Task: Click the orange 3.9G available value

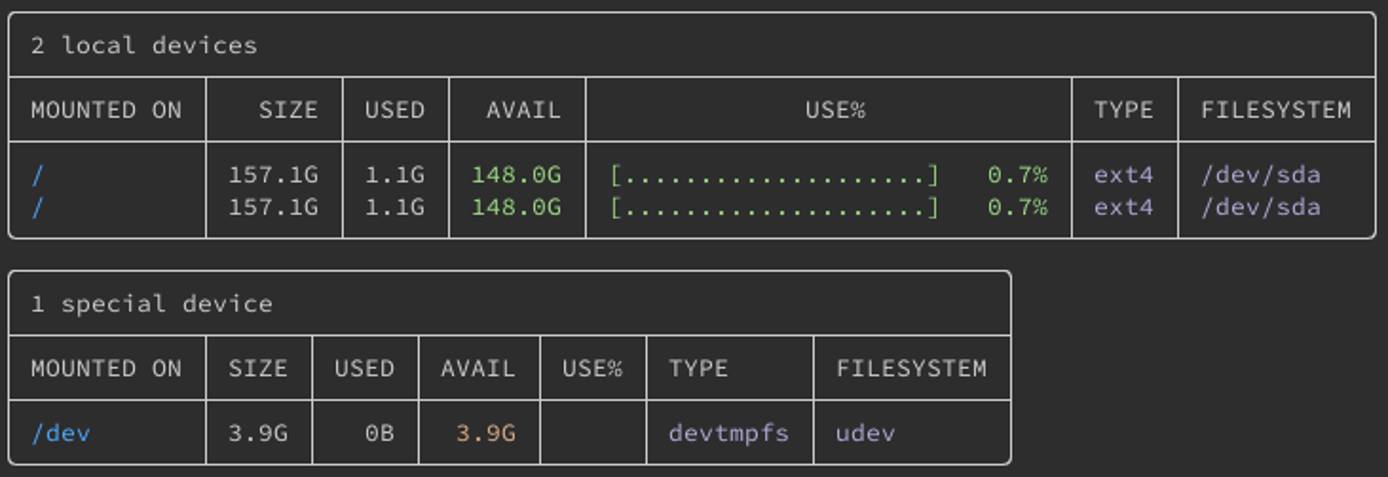Action: coord(485,433)
